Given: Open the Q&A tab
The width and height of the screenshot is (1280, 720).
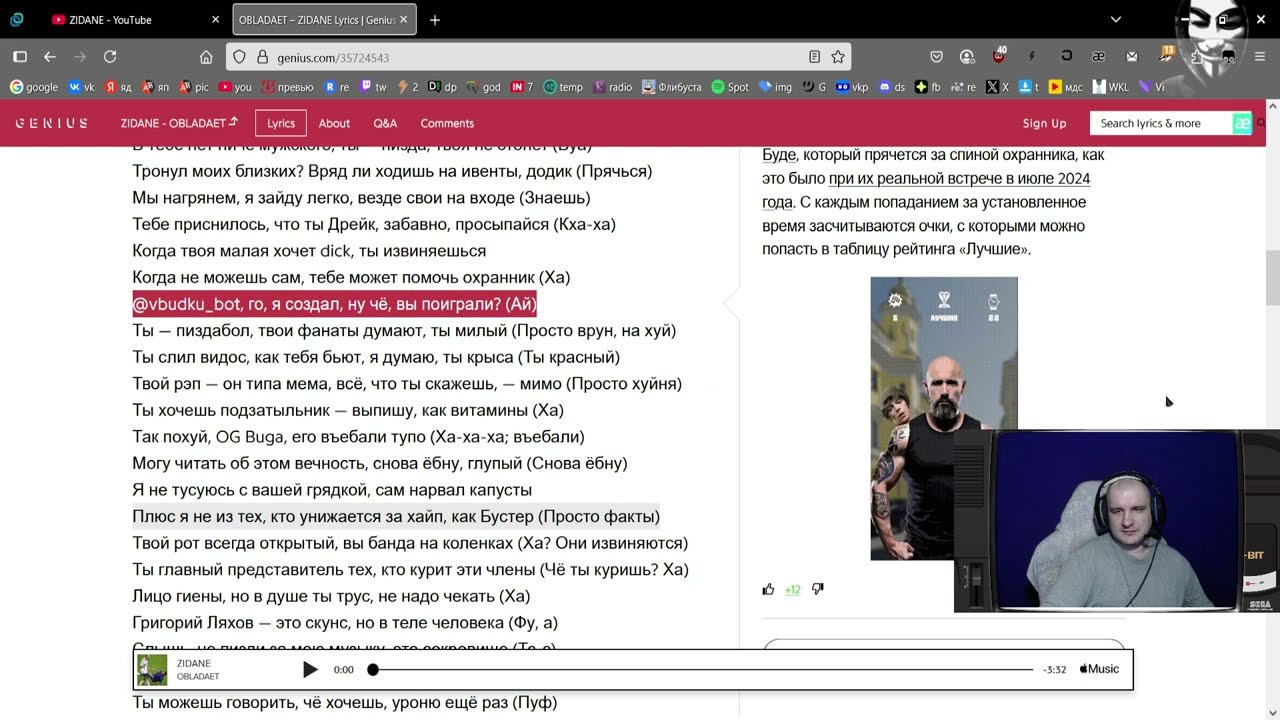Looking at the screenshot, I should click(x=385, y=123).
